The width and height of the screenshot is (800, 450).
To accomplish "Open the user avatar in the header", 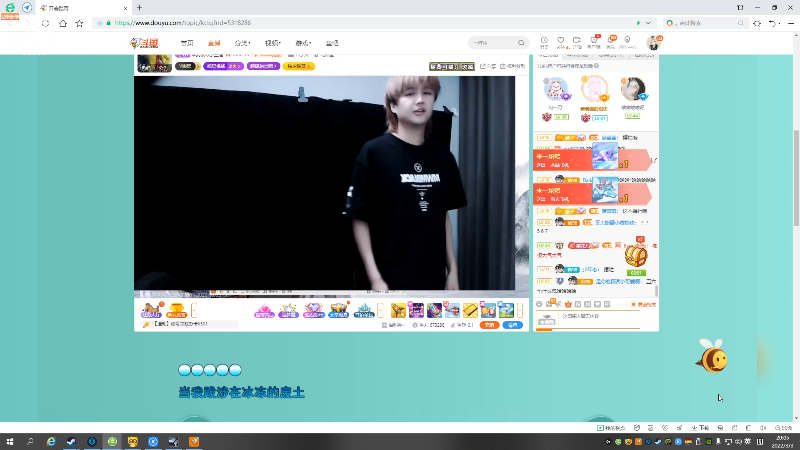I will (653, 43).
